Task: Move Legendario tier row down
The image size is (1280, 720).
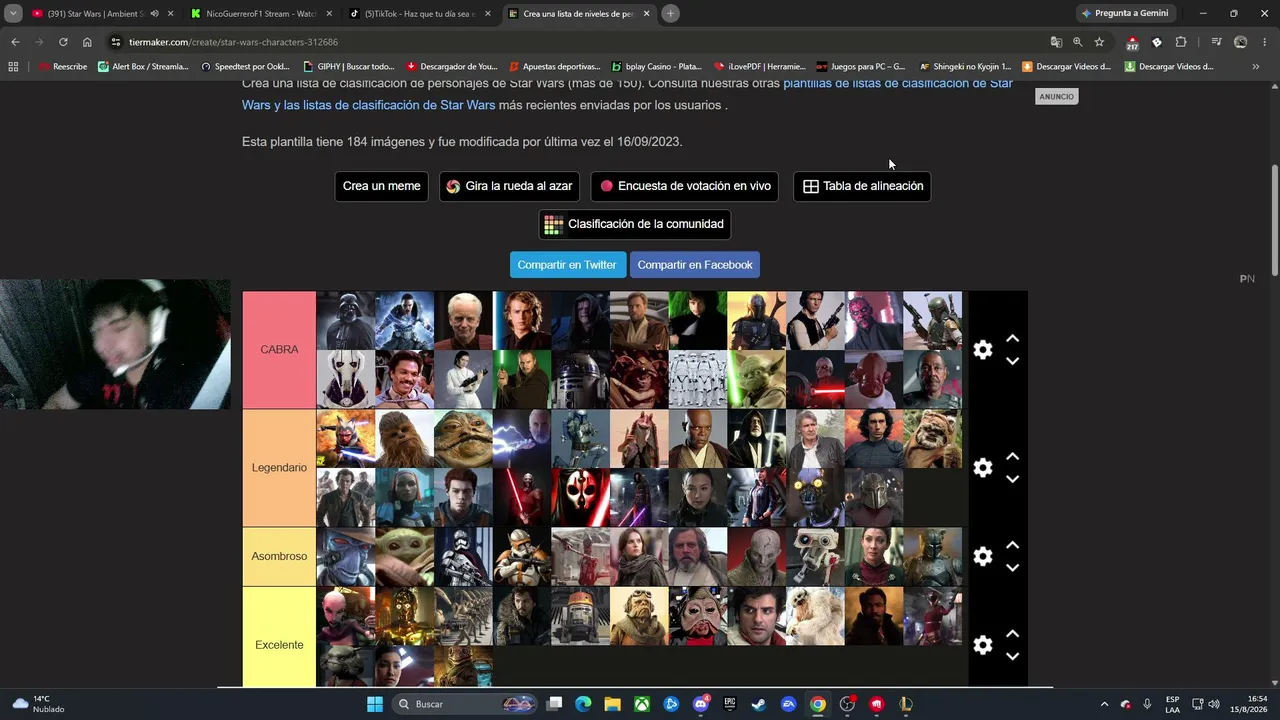Action: pyautogui.click(x=1012, y=479)
